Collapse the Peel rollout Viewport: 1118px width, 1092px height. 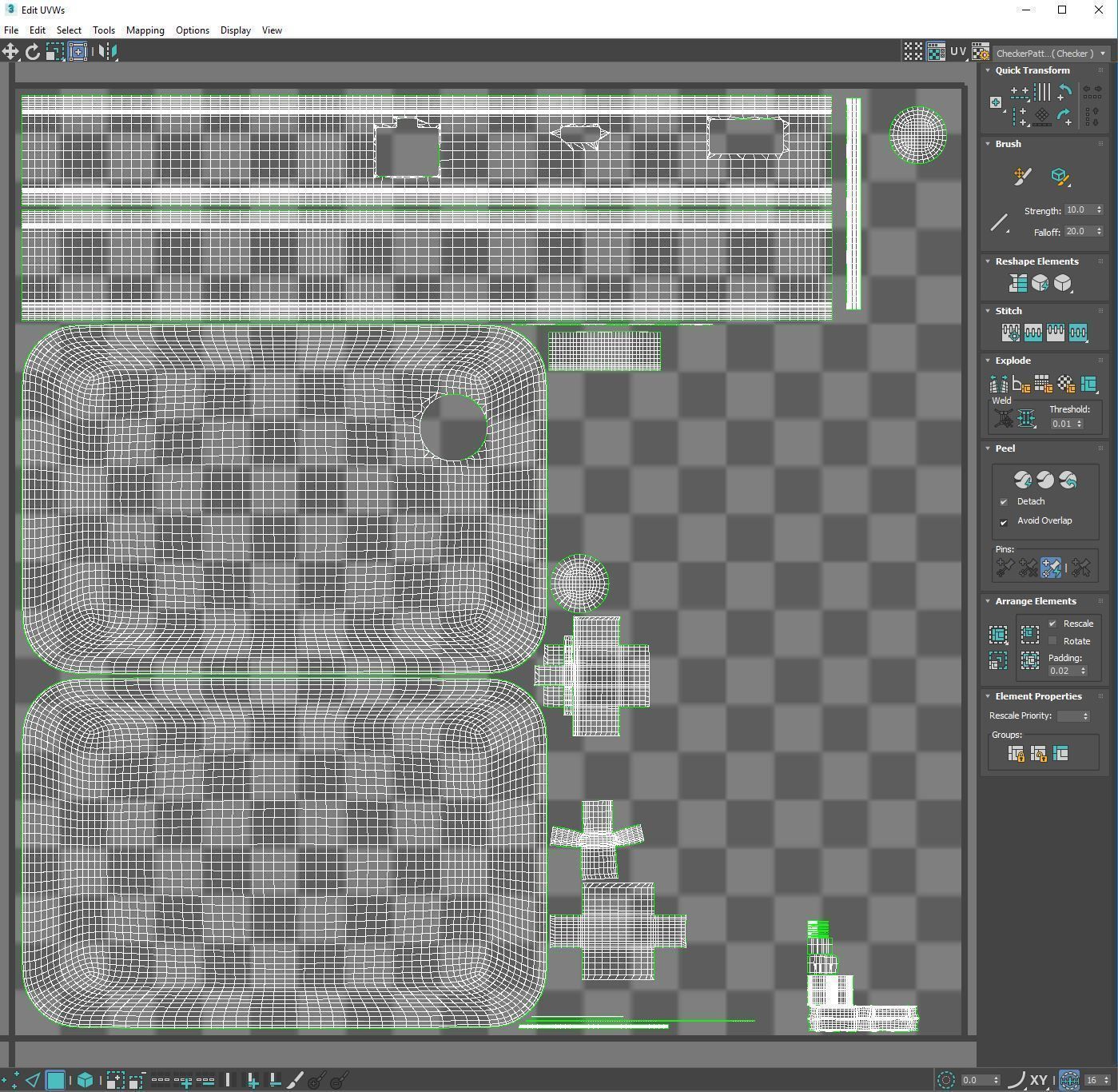click(988, 448)
